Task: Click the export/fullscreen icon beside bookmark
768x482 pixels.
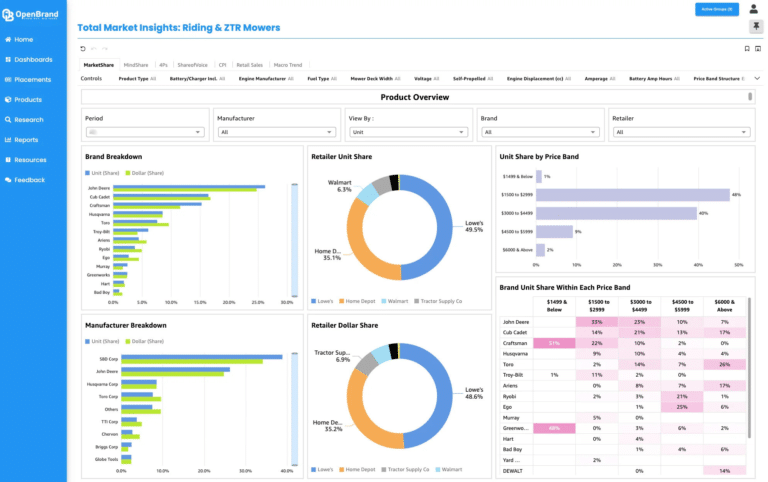Action: click(x=758, y=48)
